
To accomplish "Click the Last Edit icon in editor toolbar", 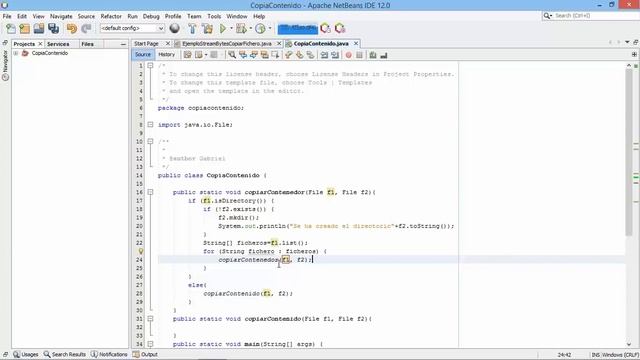I will [187, 55].
